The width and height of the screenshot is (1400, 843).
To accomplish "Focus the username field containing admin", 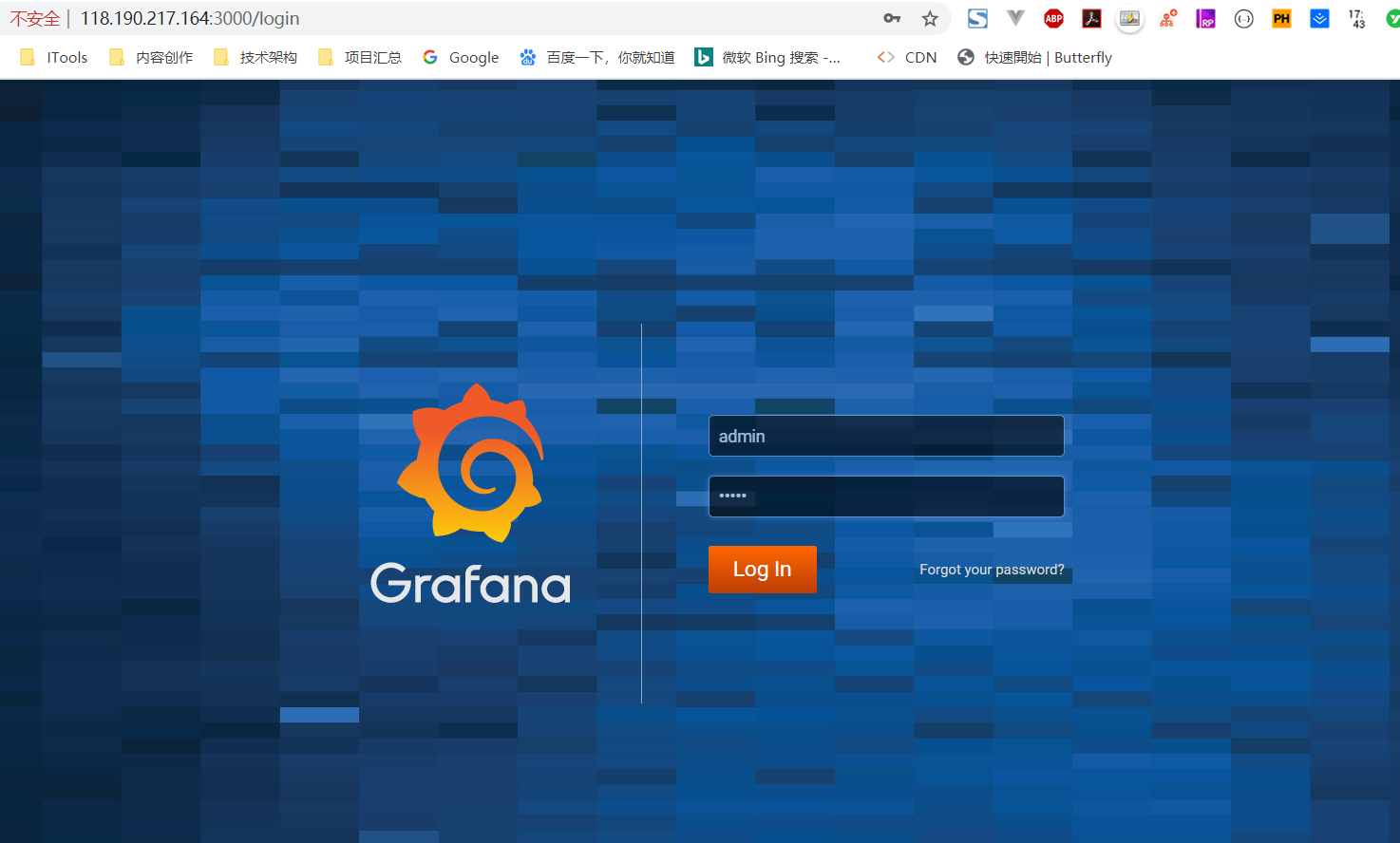I will [885, 437].
